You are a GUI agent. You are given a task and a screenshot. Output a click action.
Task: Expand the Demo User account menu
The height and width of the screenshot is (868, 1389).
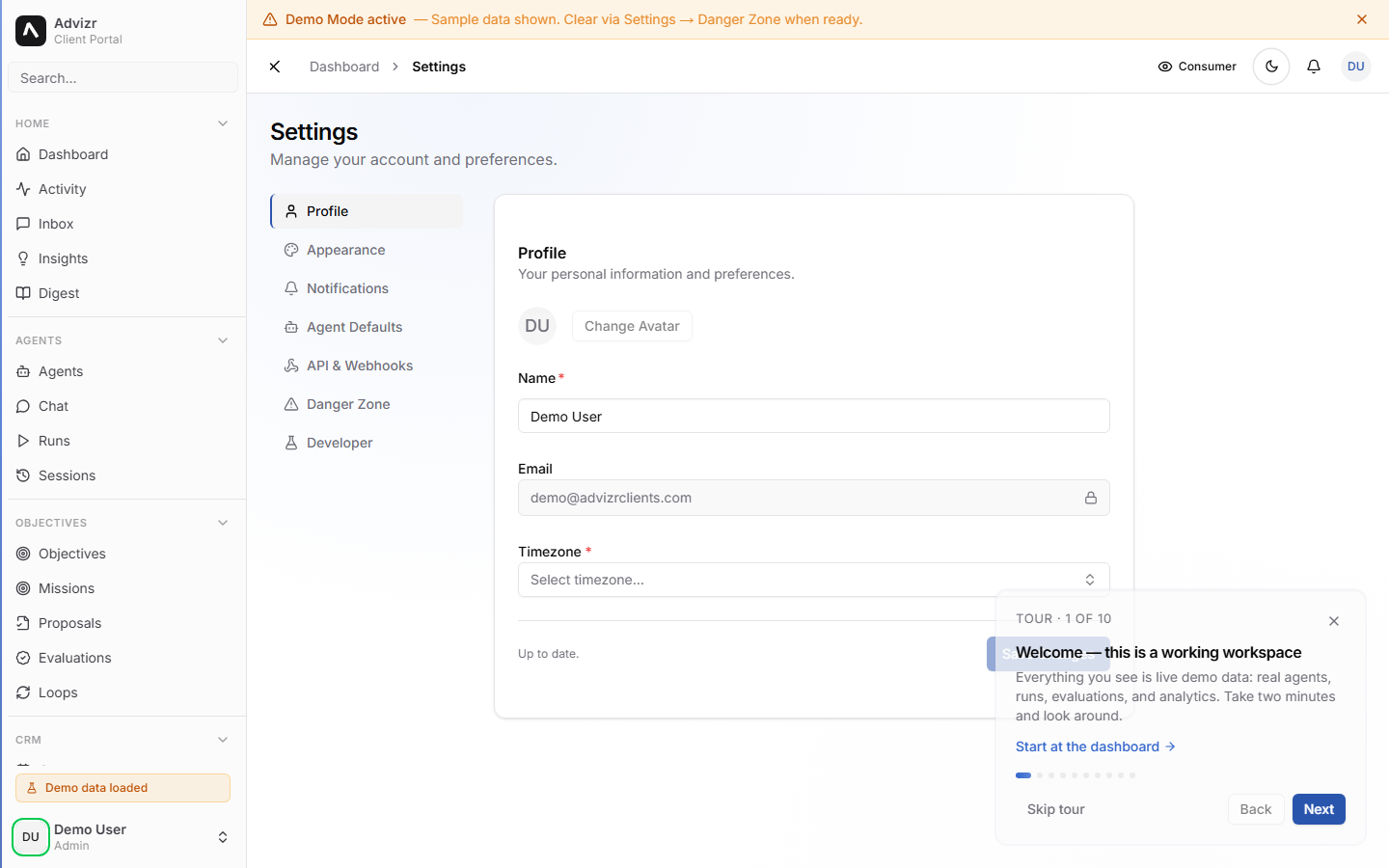[x=123, y=837]
